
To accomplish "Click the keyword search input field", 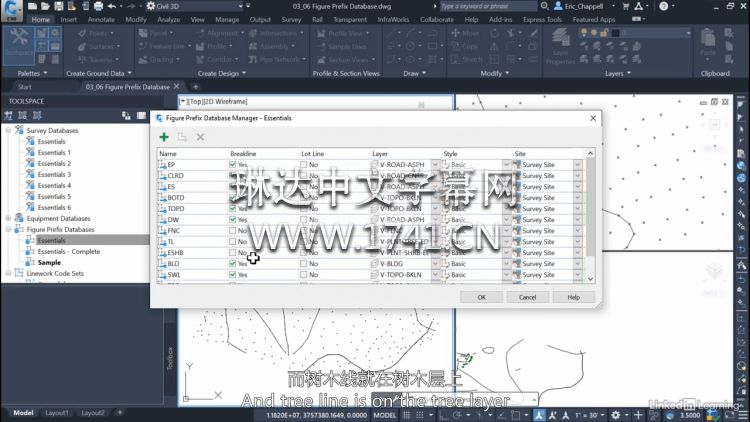I will tap(488, 6).
